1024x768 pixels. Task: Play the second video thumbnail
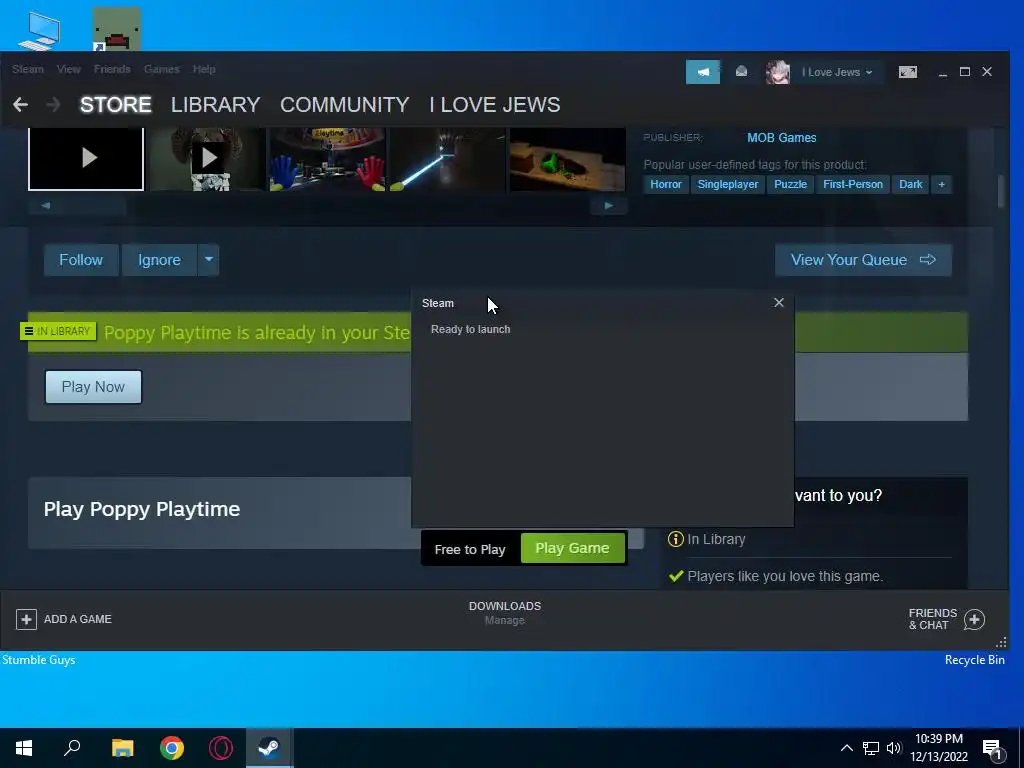(208, 158)
